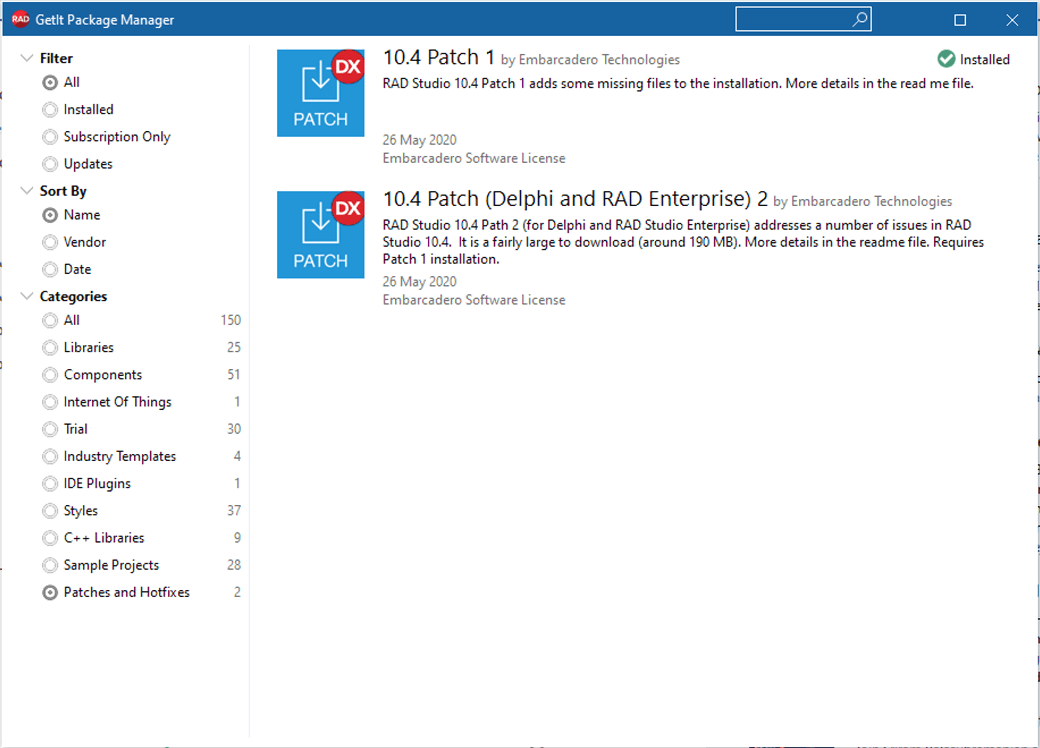Collapse the Categories section

coord(27,296)
